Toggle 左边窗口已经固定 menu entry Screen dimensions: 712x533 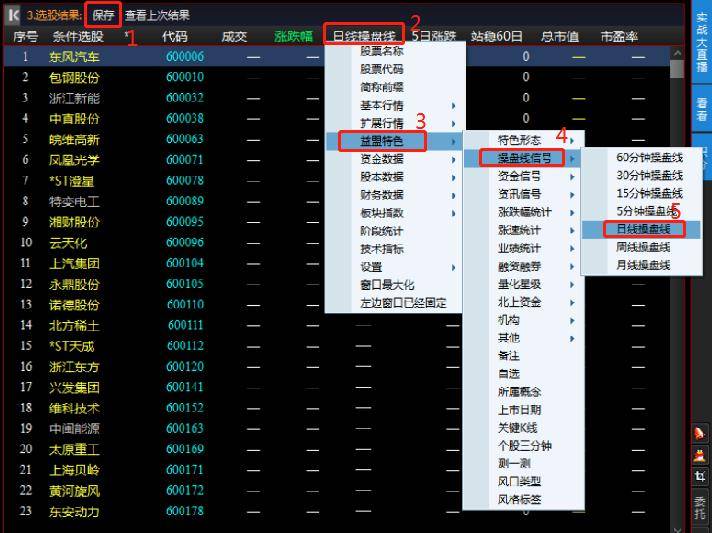(394, 303)
